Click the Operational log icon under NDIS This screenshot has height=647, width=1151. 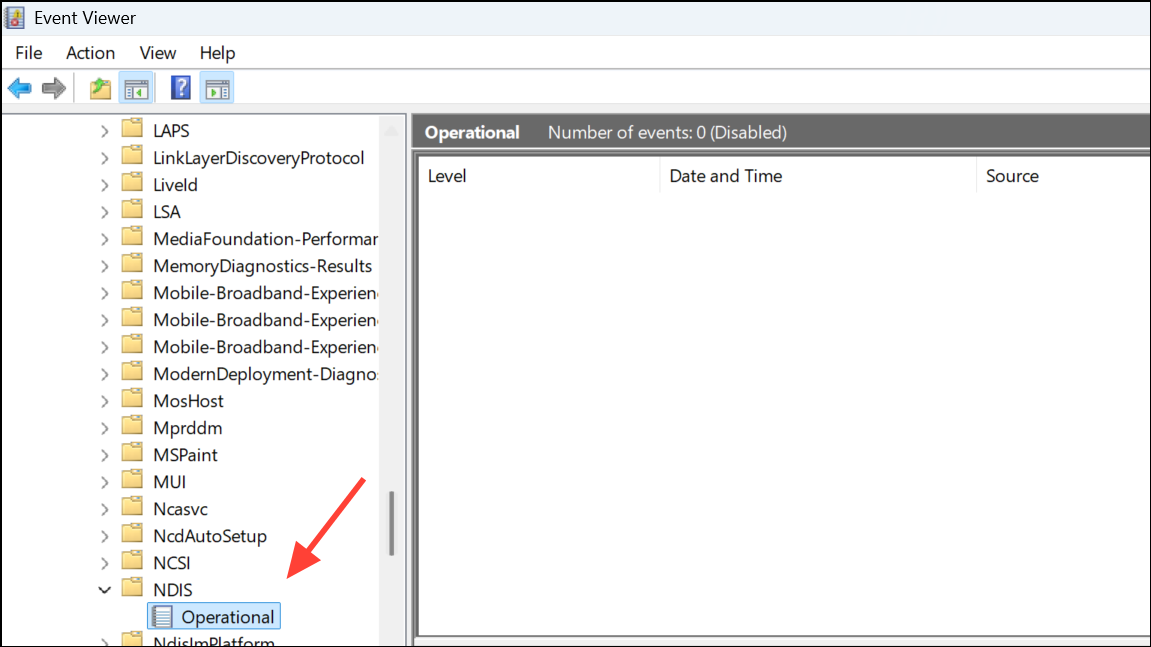coord(162,617)
